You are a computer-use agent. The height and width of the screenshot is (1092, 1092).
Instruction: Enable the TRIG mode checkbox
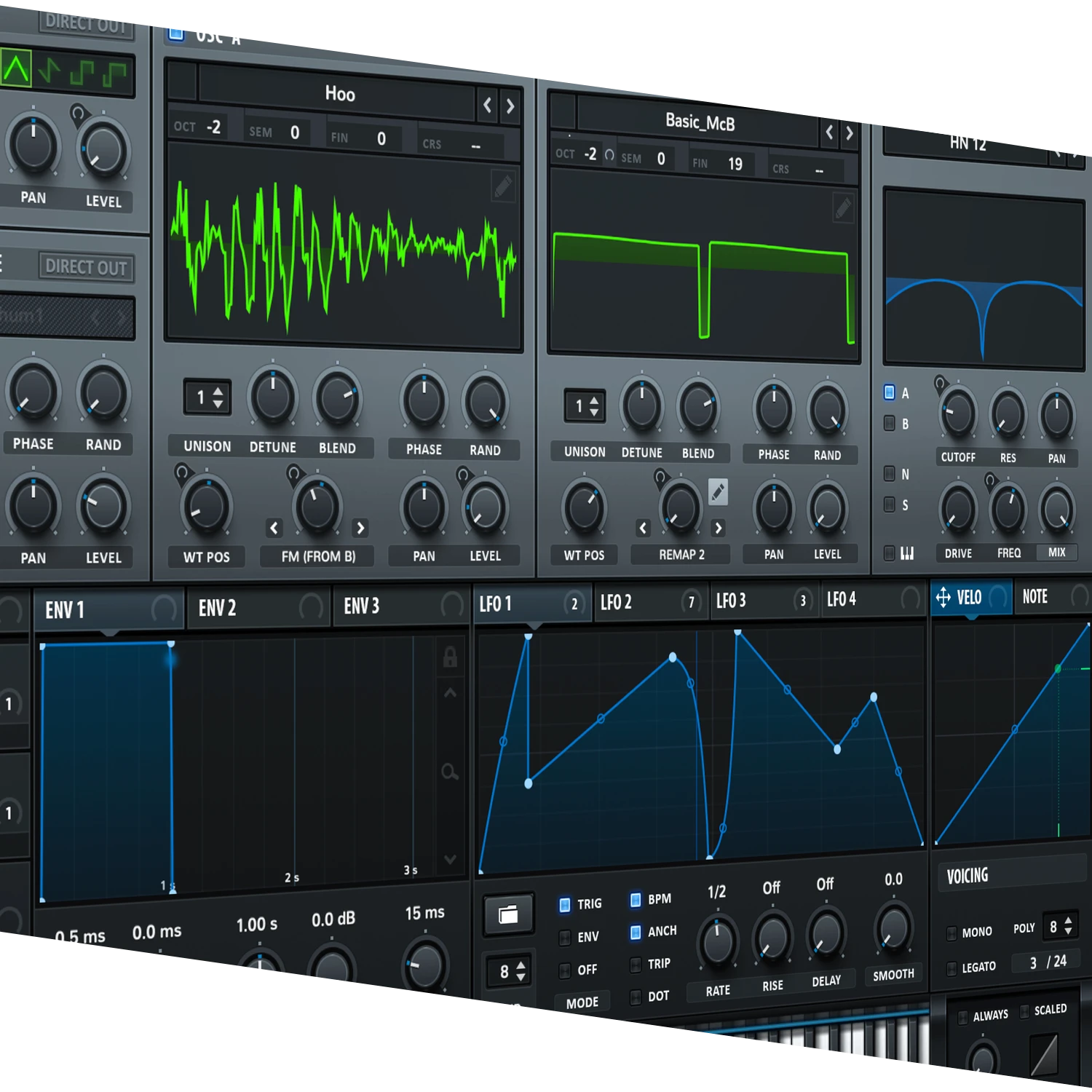point(565,904)
